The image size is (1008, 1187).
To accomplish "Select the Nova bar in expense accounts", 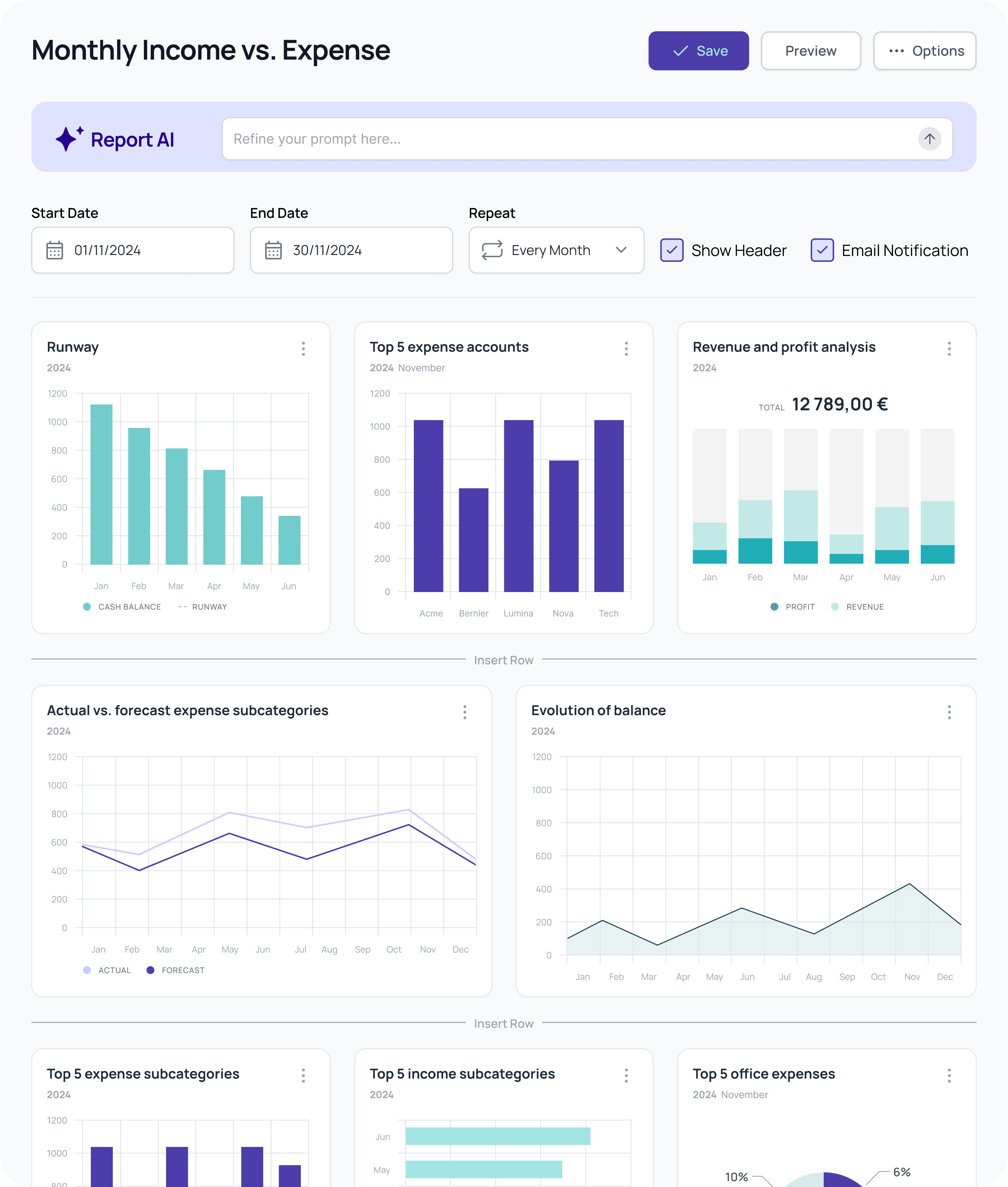I will pos(564,526).
